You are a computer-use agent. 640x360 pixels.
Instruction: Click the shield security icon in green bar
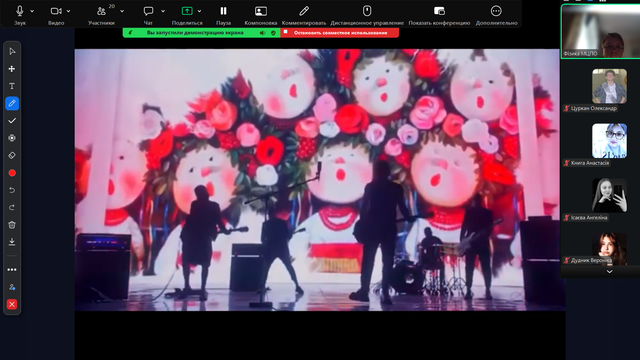point(273,33)
